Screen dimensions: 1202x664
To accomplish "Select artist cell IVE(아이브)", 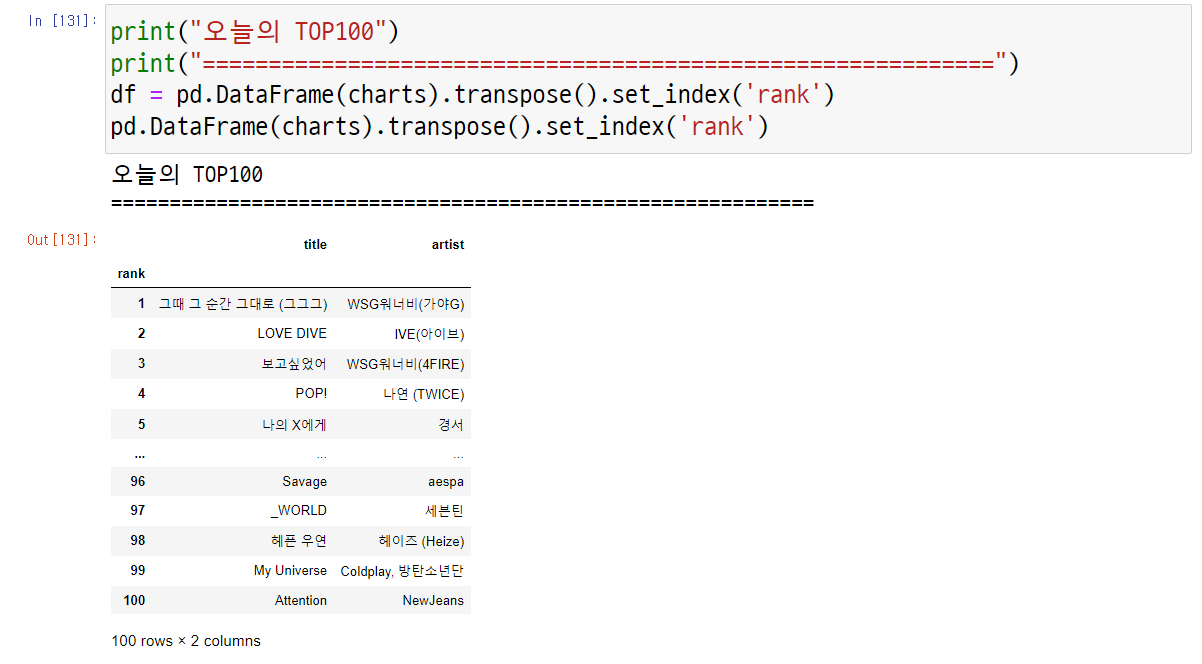I will coord(430,333).
